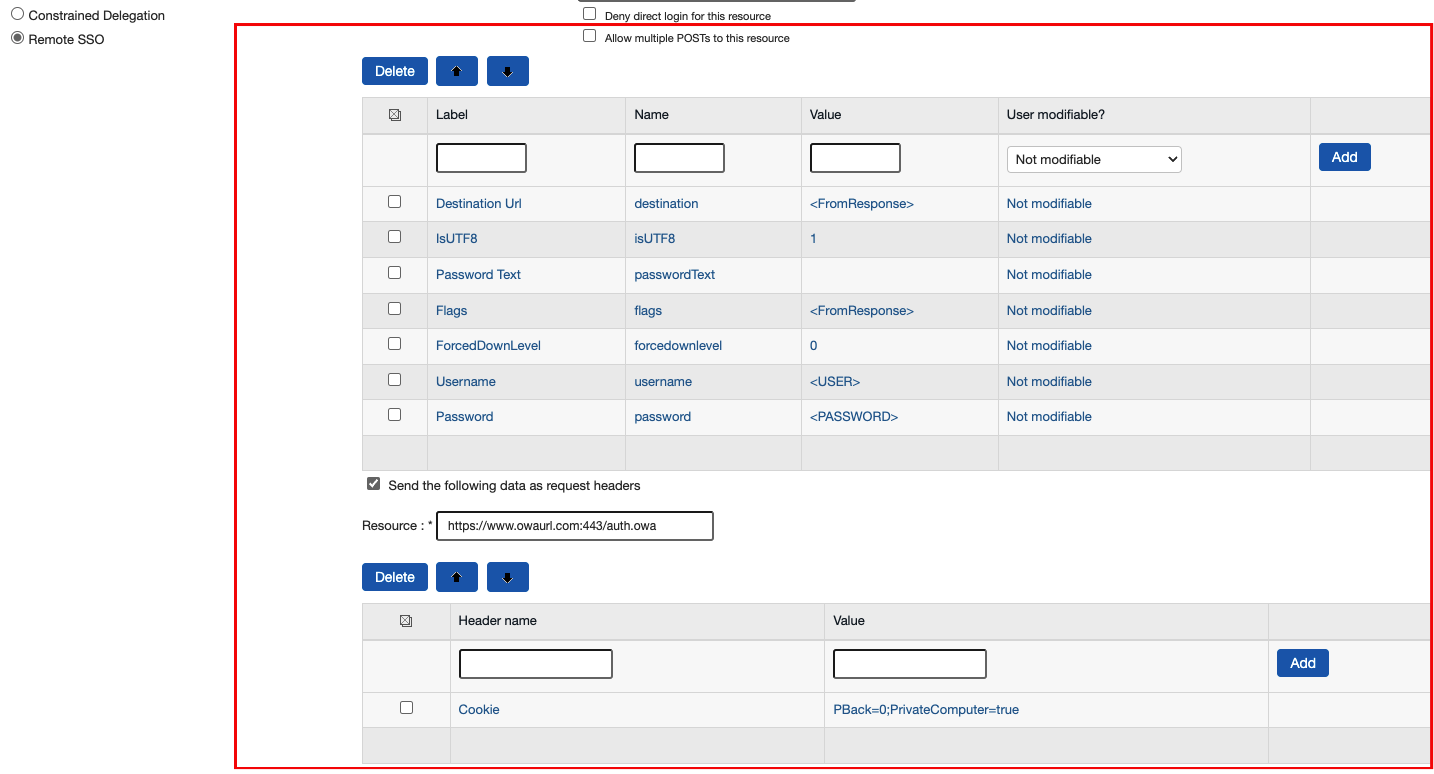1434x774 pixels.
Task: Select all rows via headers table header icon
Action: click(x=405, y=620)
